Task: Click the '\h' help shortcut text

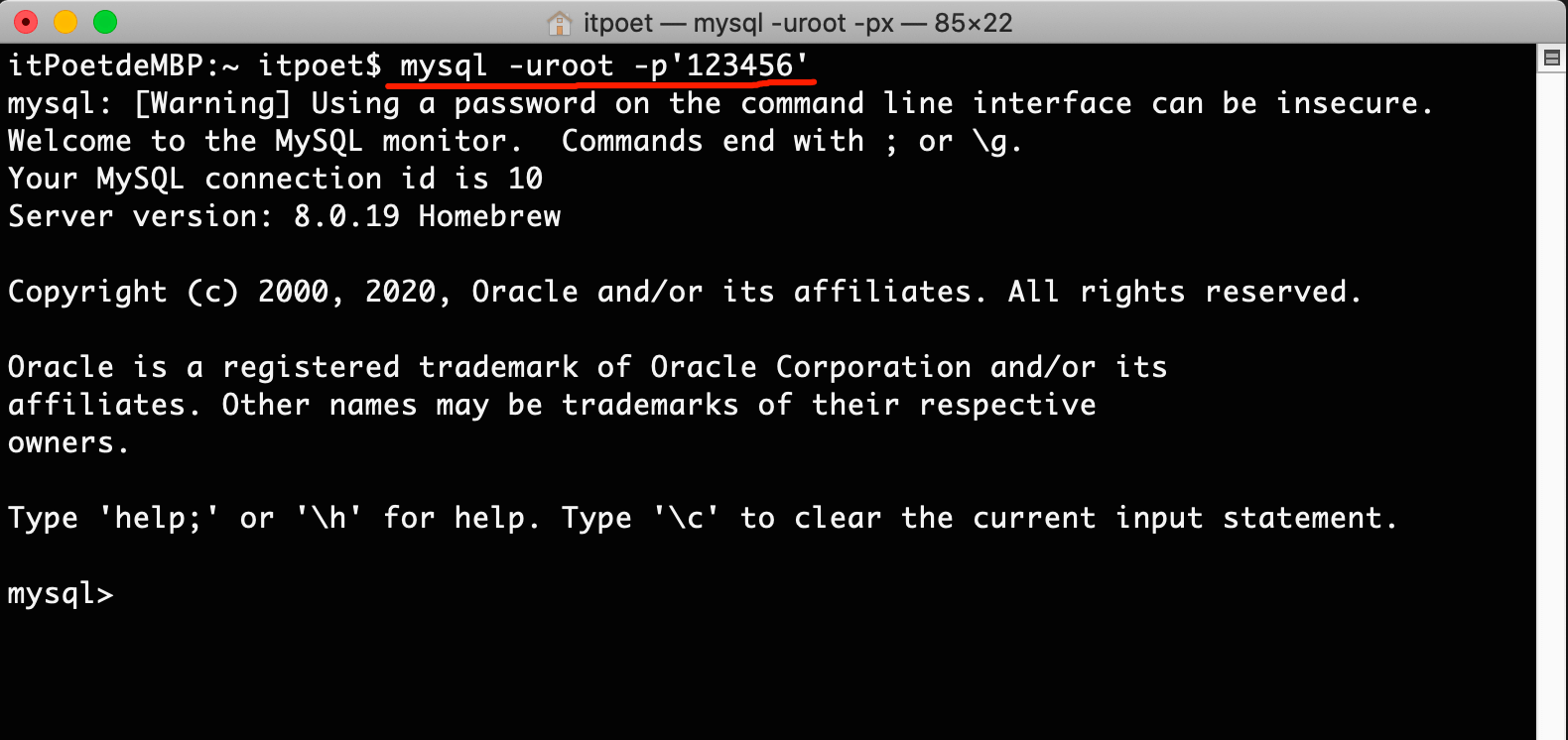Action: [328, 518]
